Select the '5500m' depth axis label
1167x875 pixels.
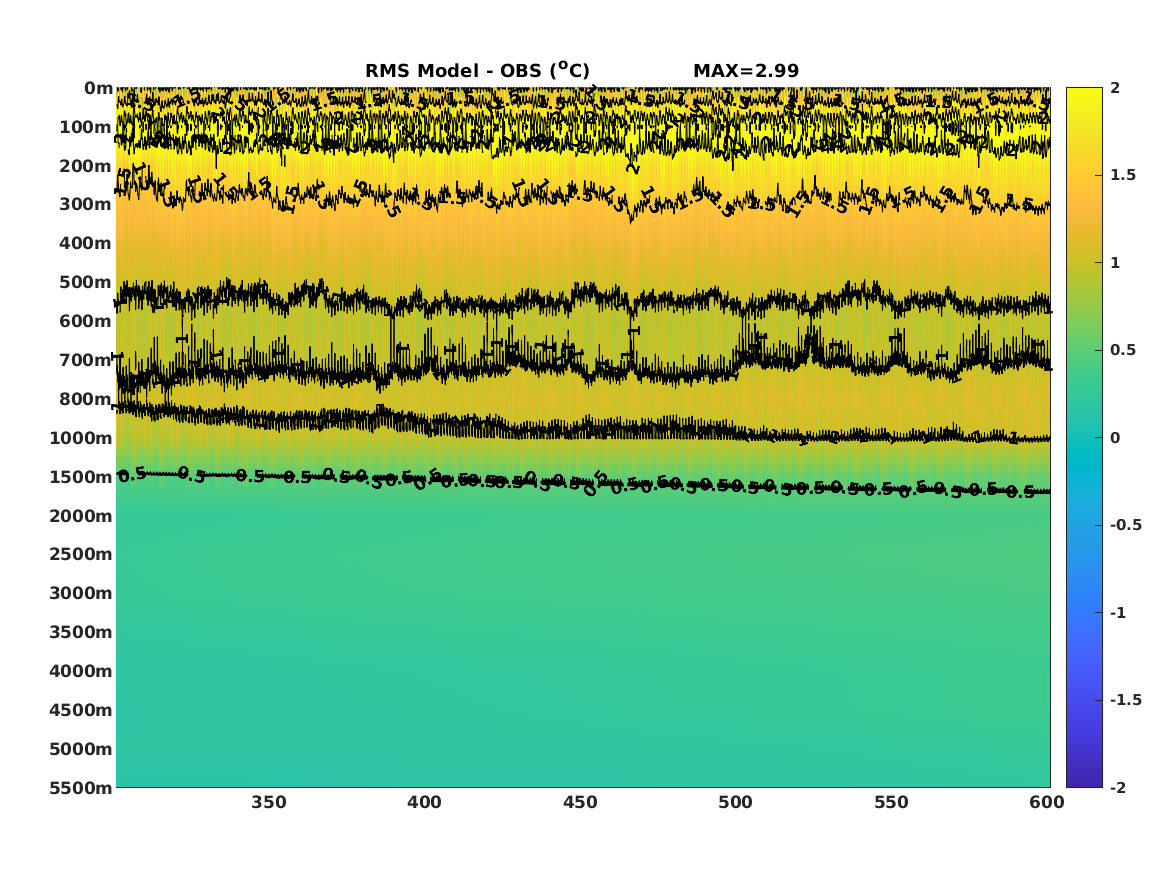[81, 787]
